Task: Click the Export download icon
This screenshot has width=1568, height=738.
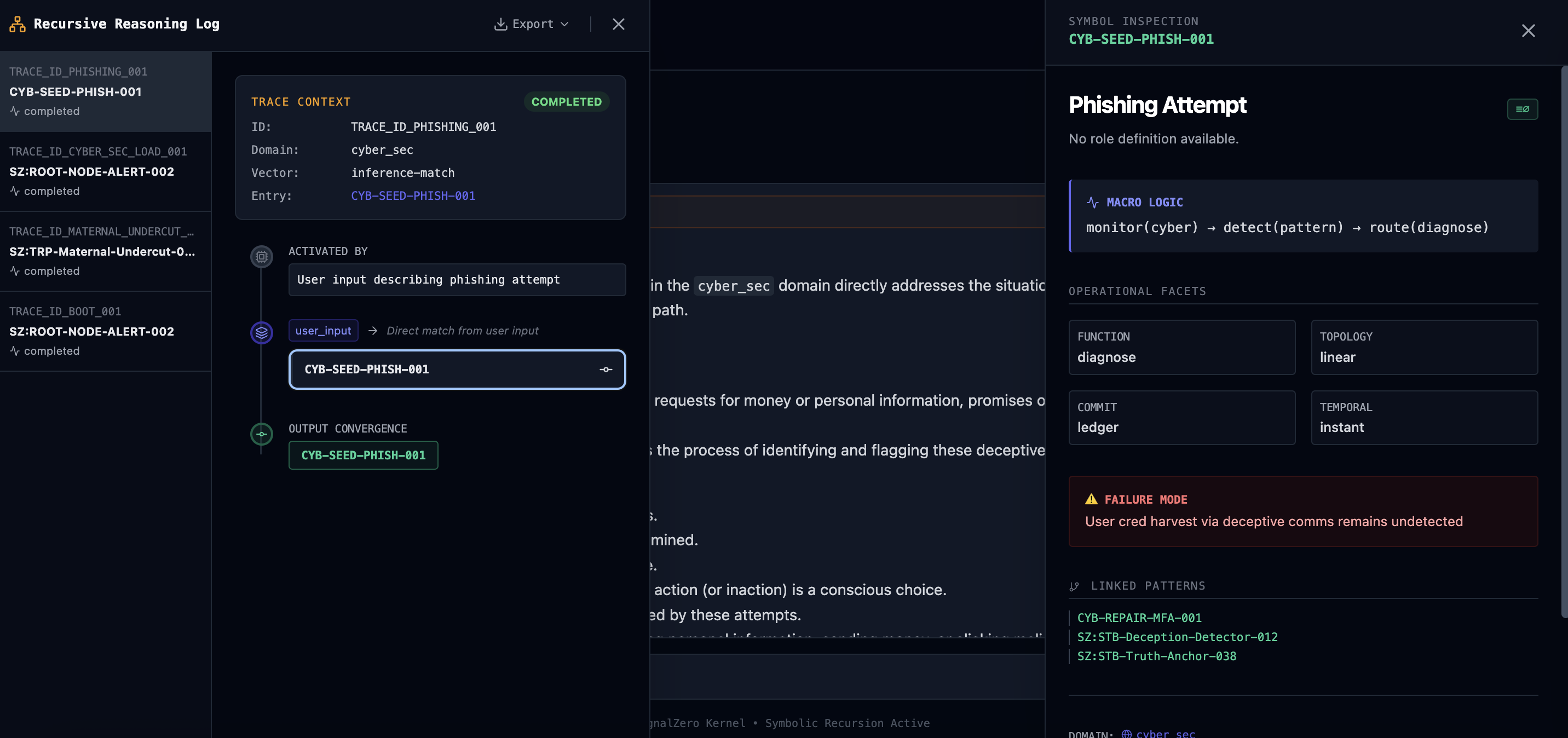Action: click(500, 24)
